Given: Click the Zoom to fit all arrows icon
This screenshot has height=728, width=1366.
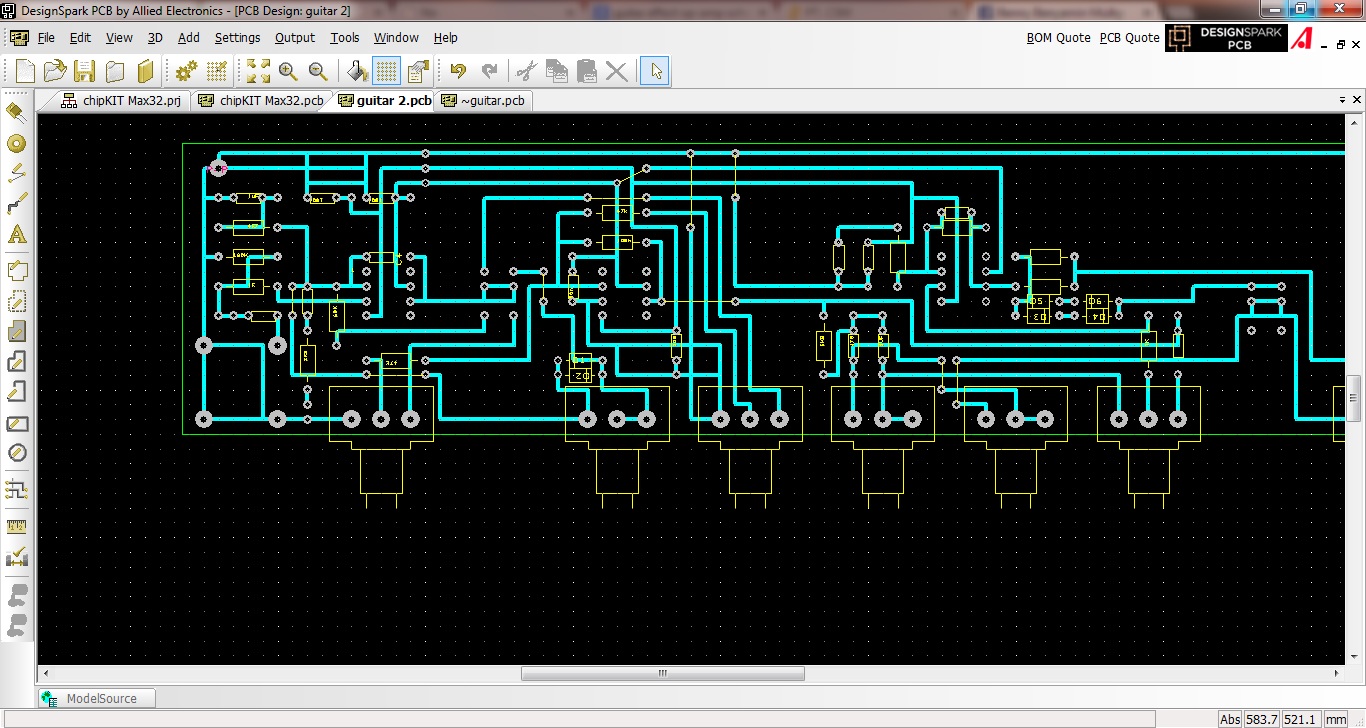Looking at the screenshot, I should click(x=258, y=71).
